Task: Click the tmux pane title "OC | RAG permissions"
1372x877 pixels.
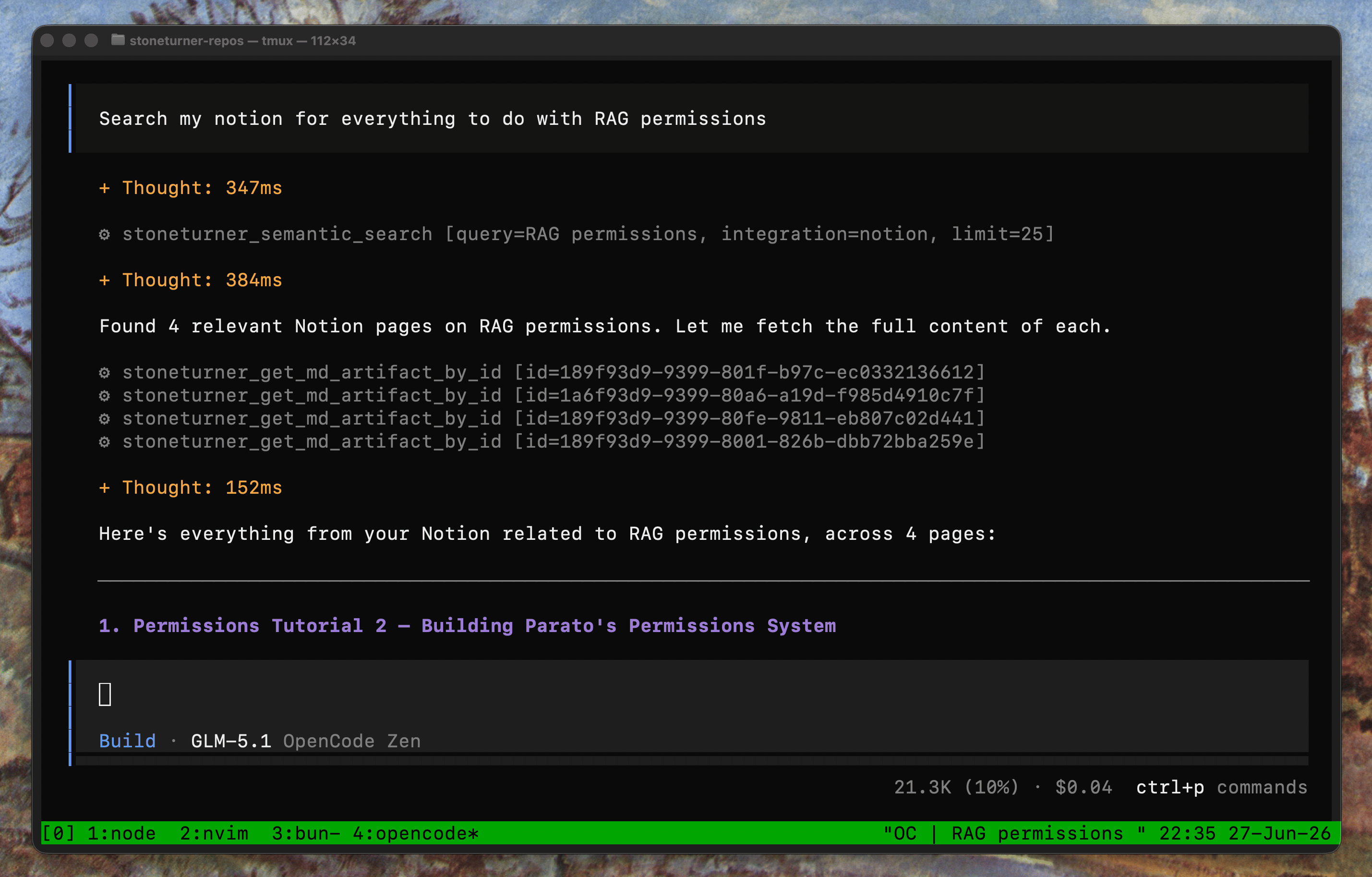Action: click(1014, 834)
